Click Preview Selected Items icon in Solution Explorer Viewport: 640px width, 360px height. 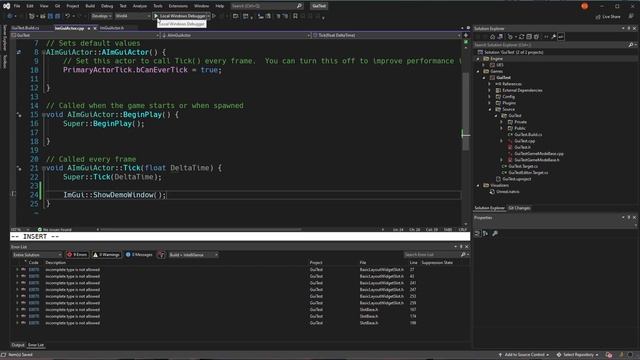pyautogui.click(x=561, y=37)
